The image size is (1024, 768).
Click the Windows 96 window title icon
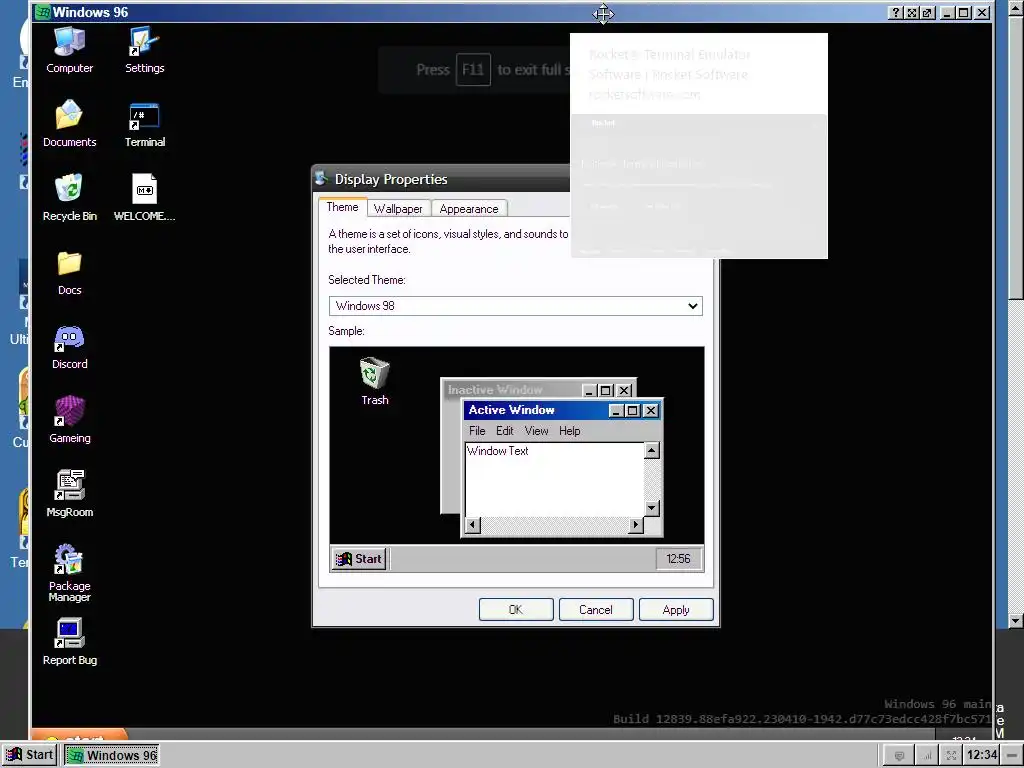[x=43, y=12]
